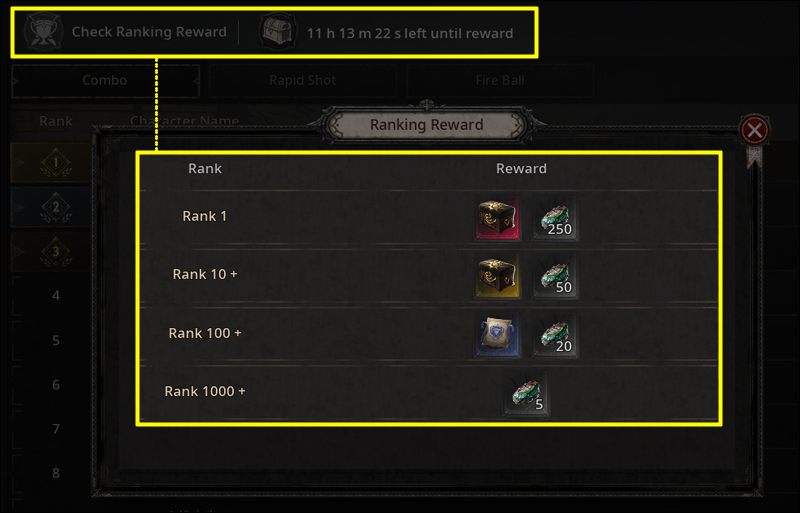
Task: Click the Ranking Reward title banner
Action: point(427,125)
